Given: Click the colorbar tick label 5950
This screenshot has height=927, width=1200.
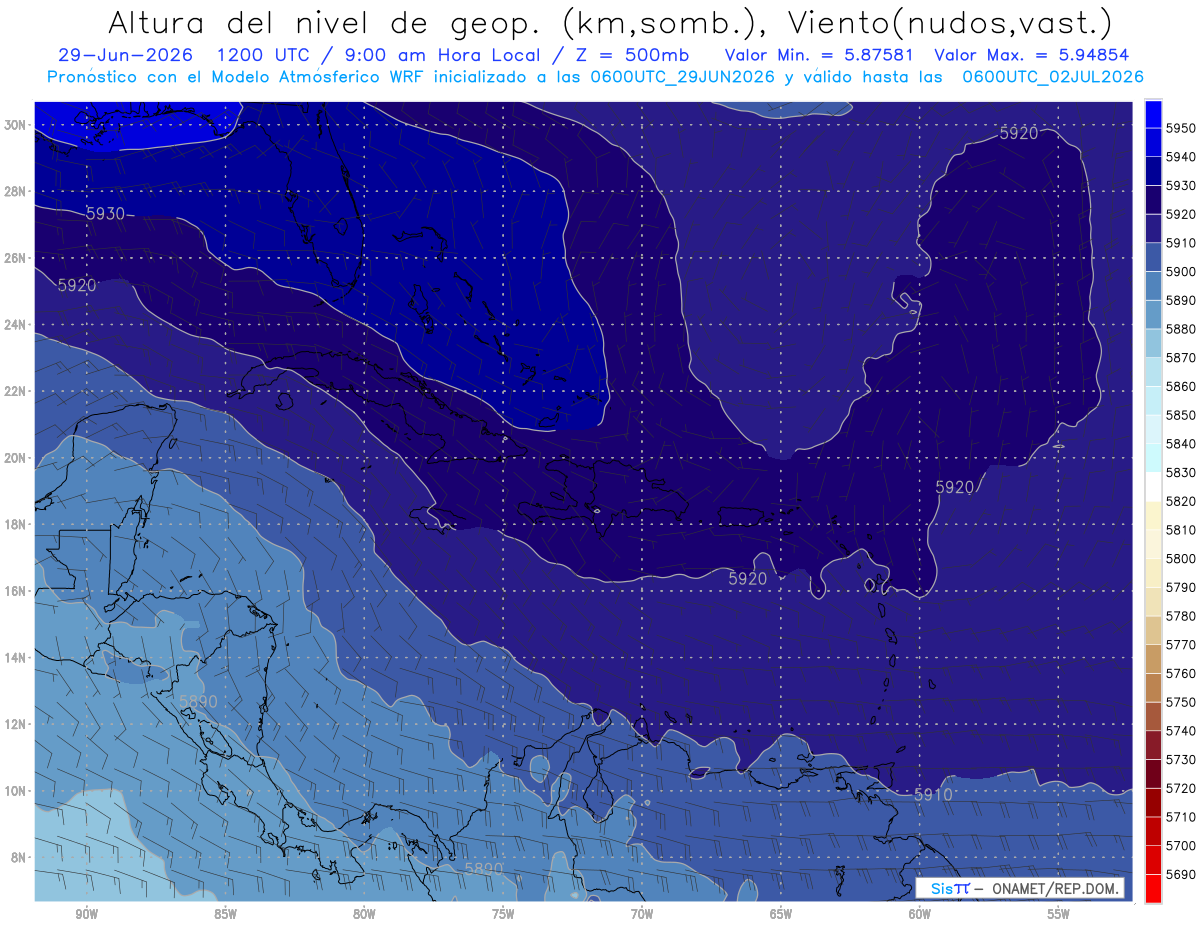Looking at the screenshot, I should (x=1181, y=128).
